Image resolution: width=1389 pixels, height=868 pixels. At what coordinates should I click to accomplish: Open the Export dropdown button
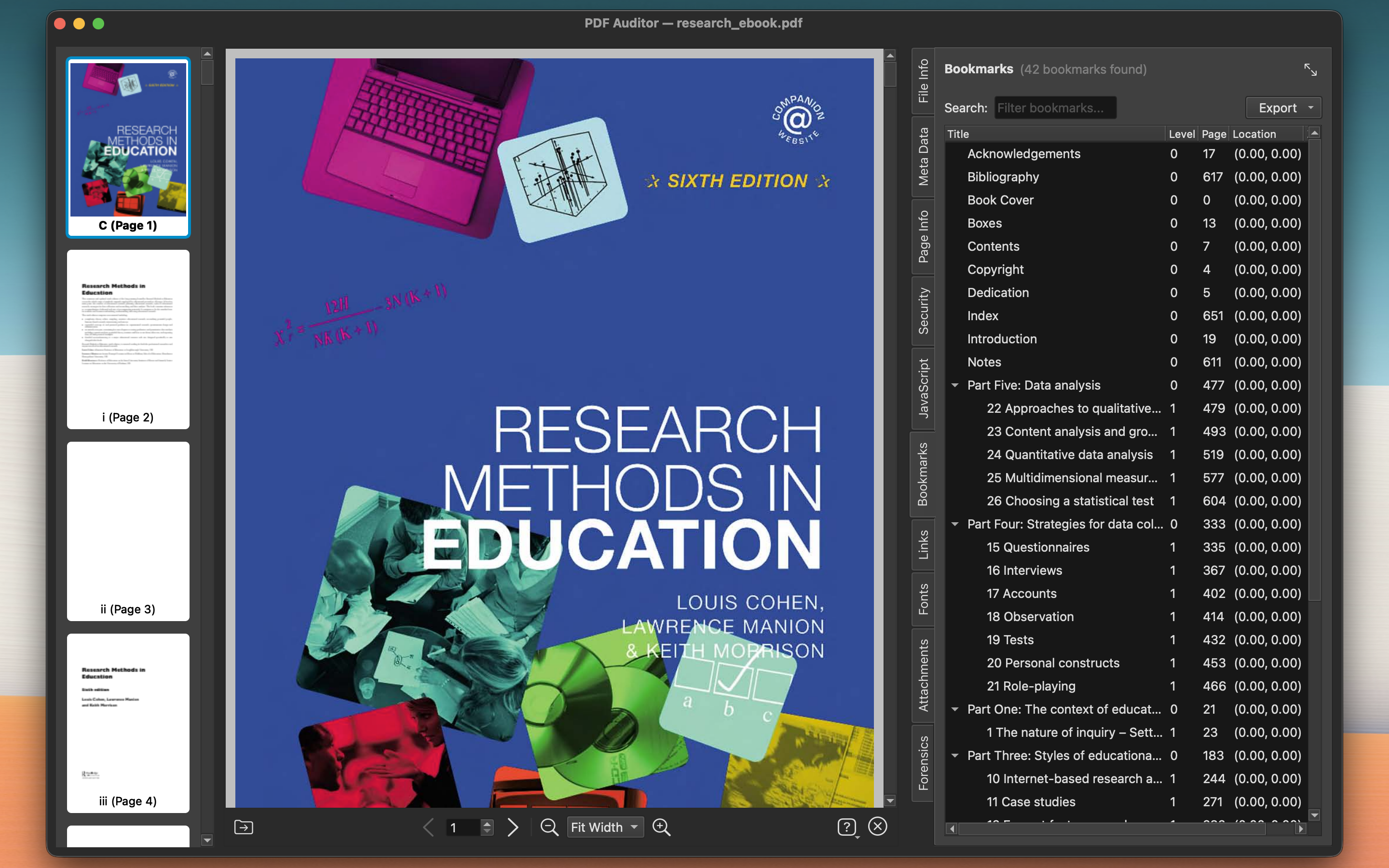click(1283, 108)
